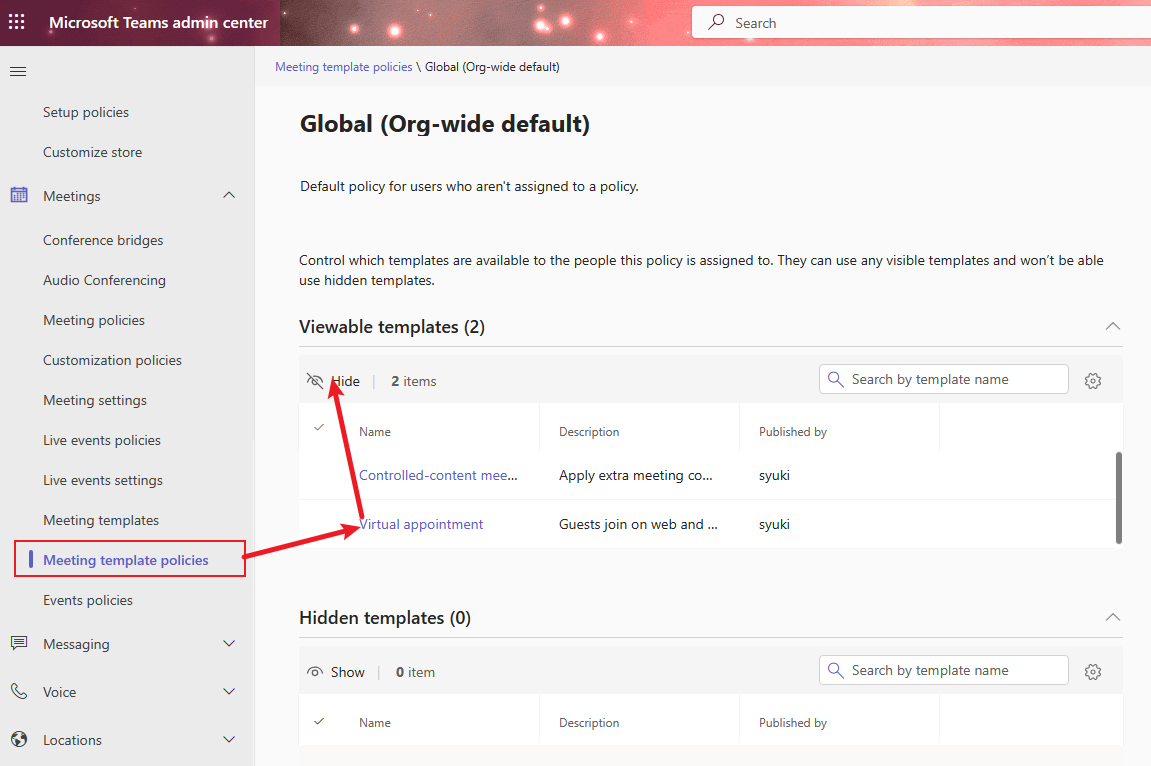The height and width of the screenshot is (766, 1151).
Task: Expand the Voice section chevron
Action: coord(229,691)
